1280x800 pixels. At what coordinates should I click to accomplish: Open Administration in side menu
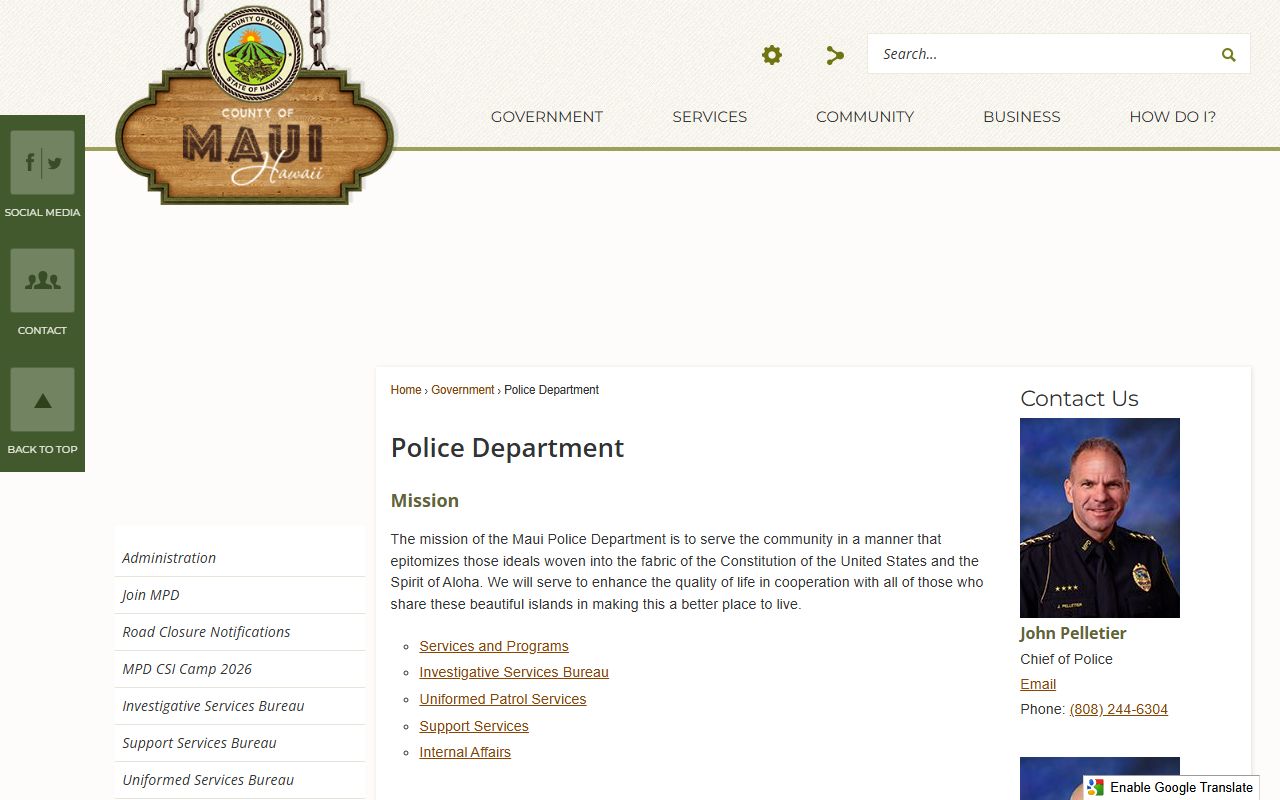240,558
